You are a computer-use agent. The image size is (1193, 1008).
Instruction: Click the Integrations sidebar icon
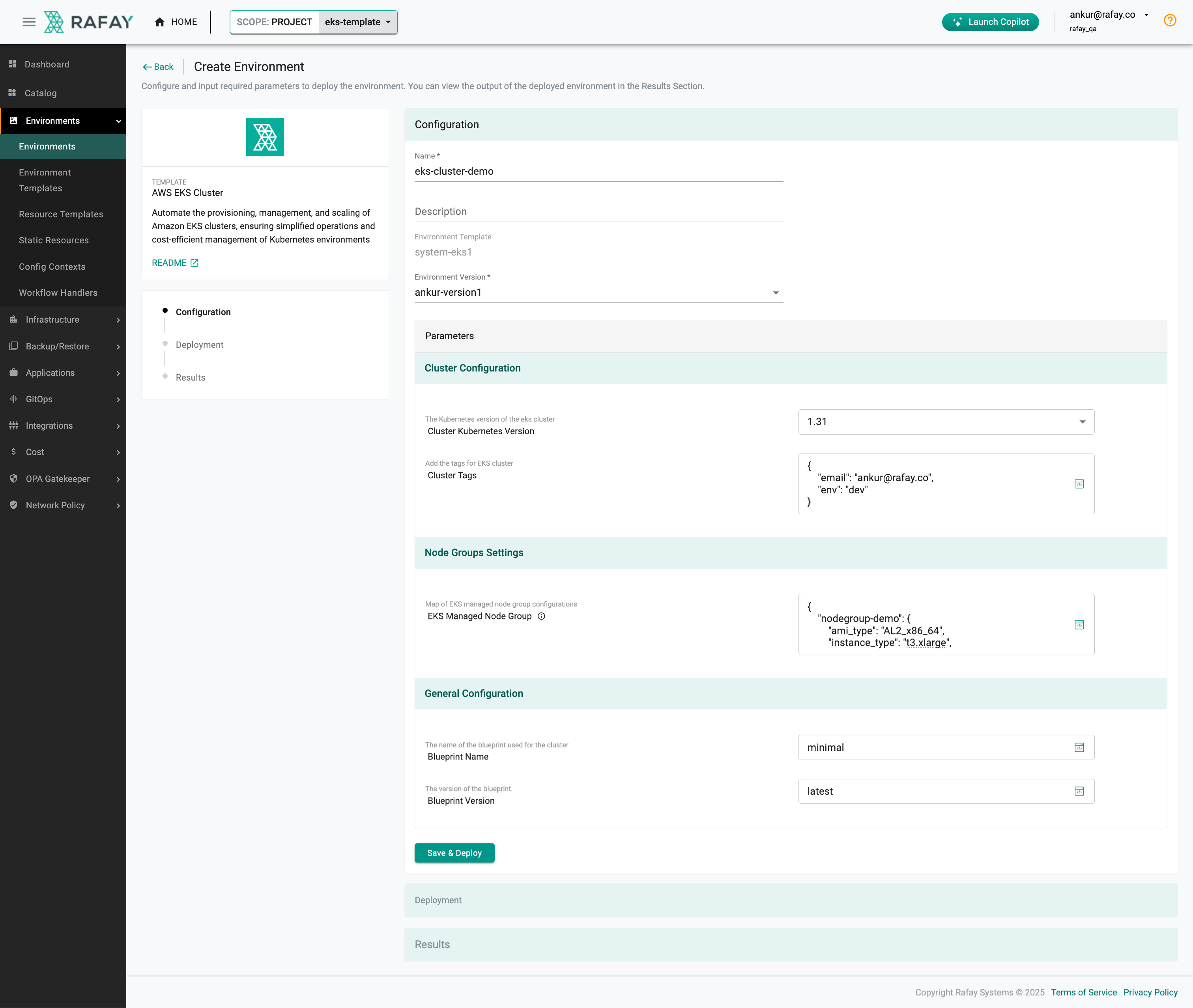(x=14, y=425)
